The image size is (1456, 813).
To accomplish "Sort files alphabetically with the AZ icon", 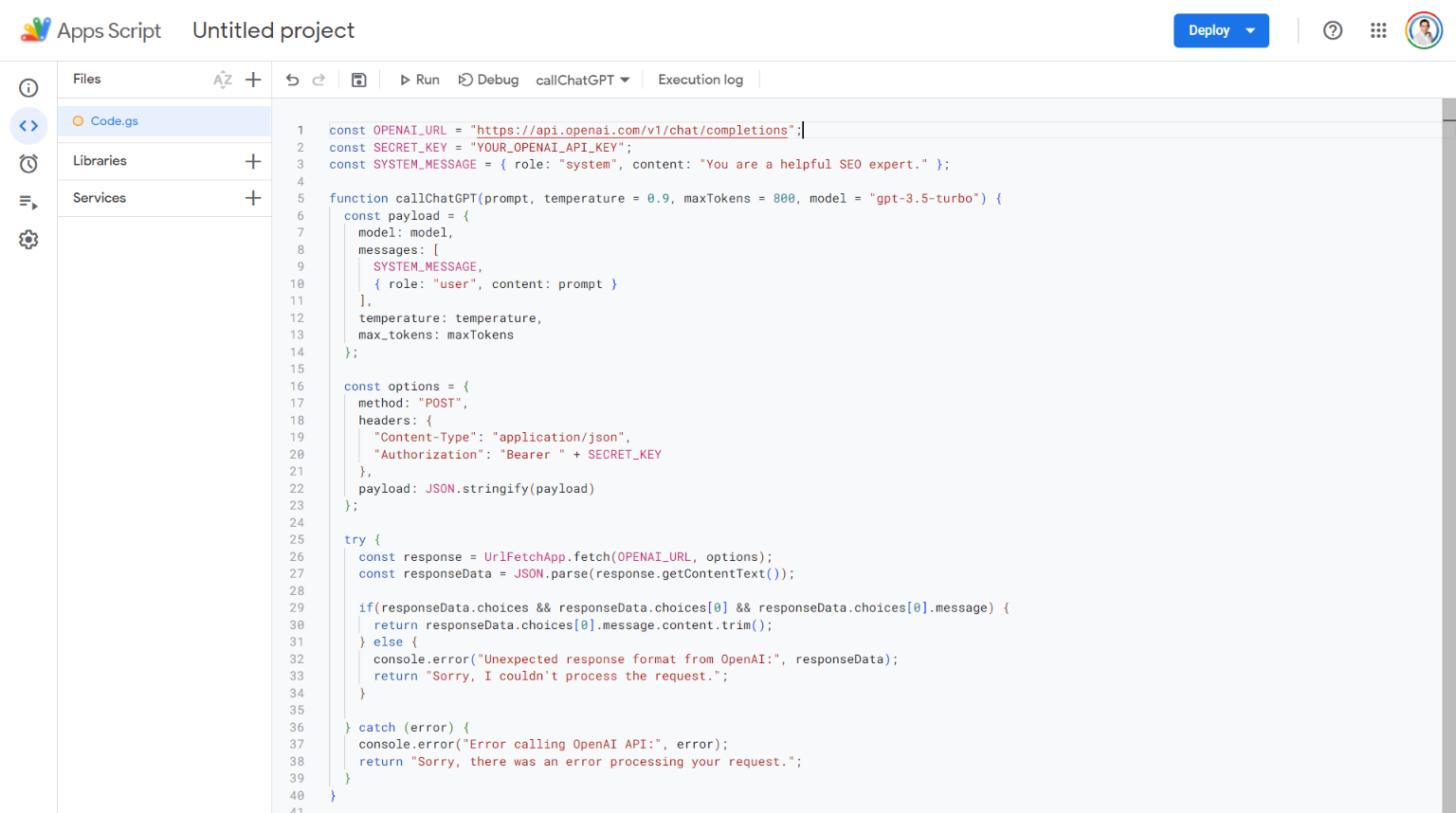I will coord(223,79).
